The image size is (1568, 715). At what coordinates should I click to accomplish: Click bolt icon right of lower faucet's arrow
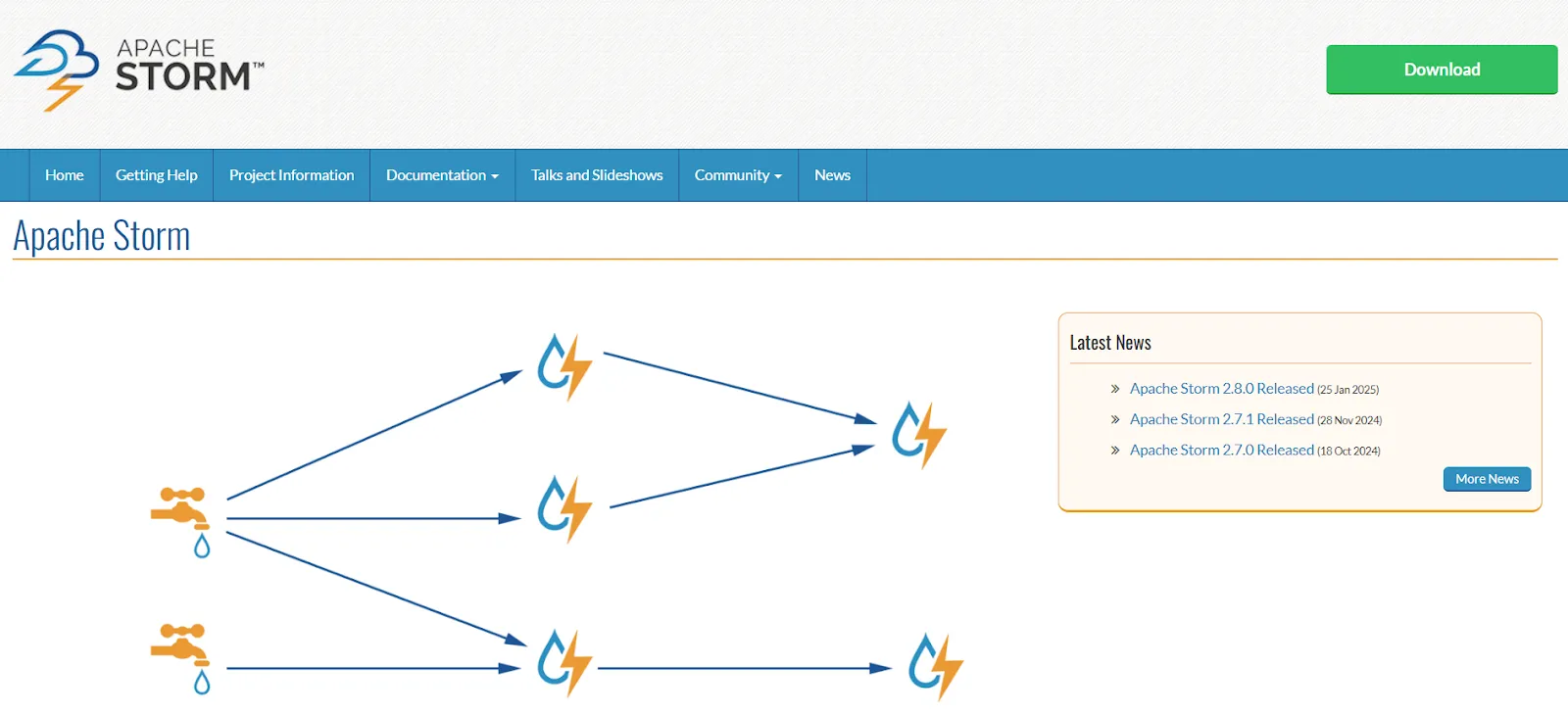(x=564, y=662)
